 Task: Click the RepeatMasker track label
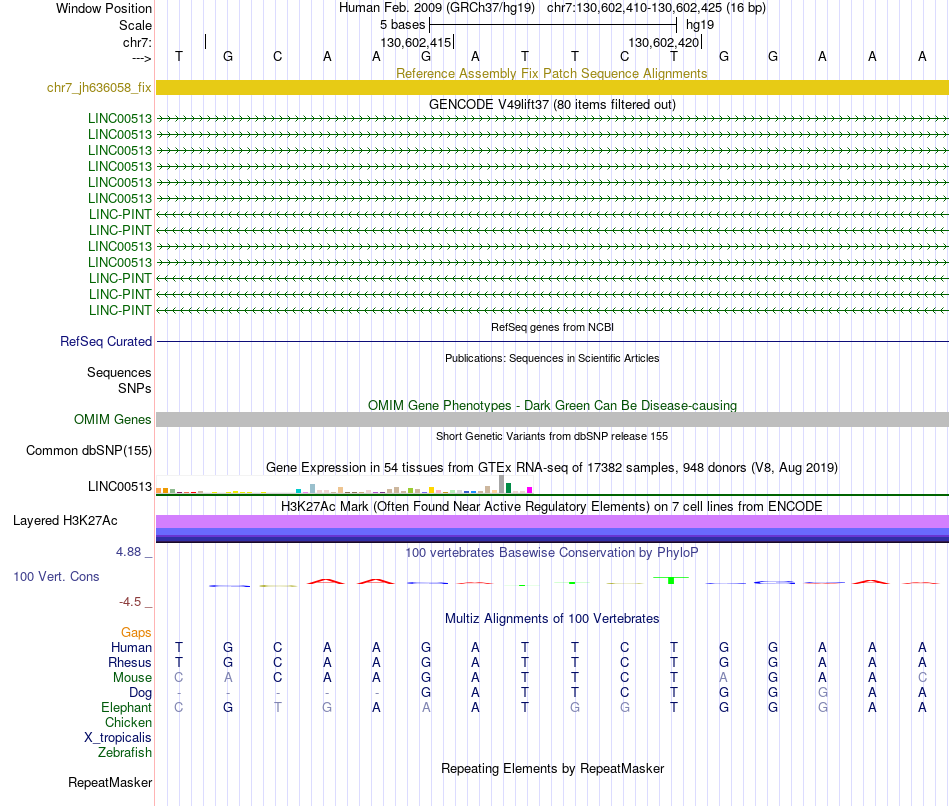click(110, 782)
